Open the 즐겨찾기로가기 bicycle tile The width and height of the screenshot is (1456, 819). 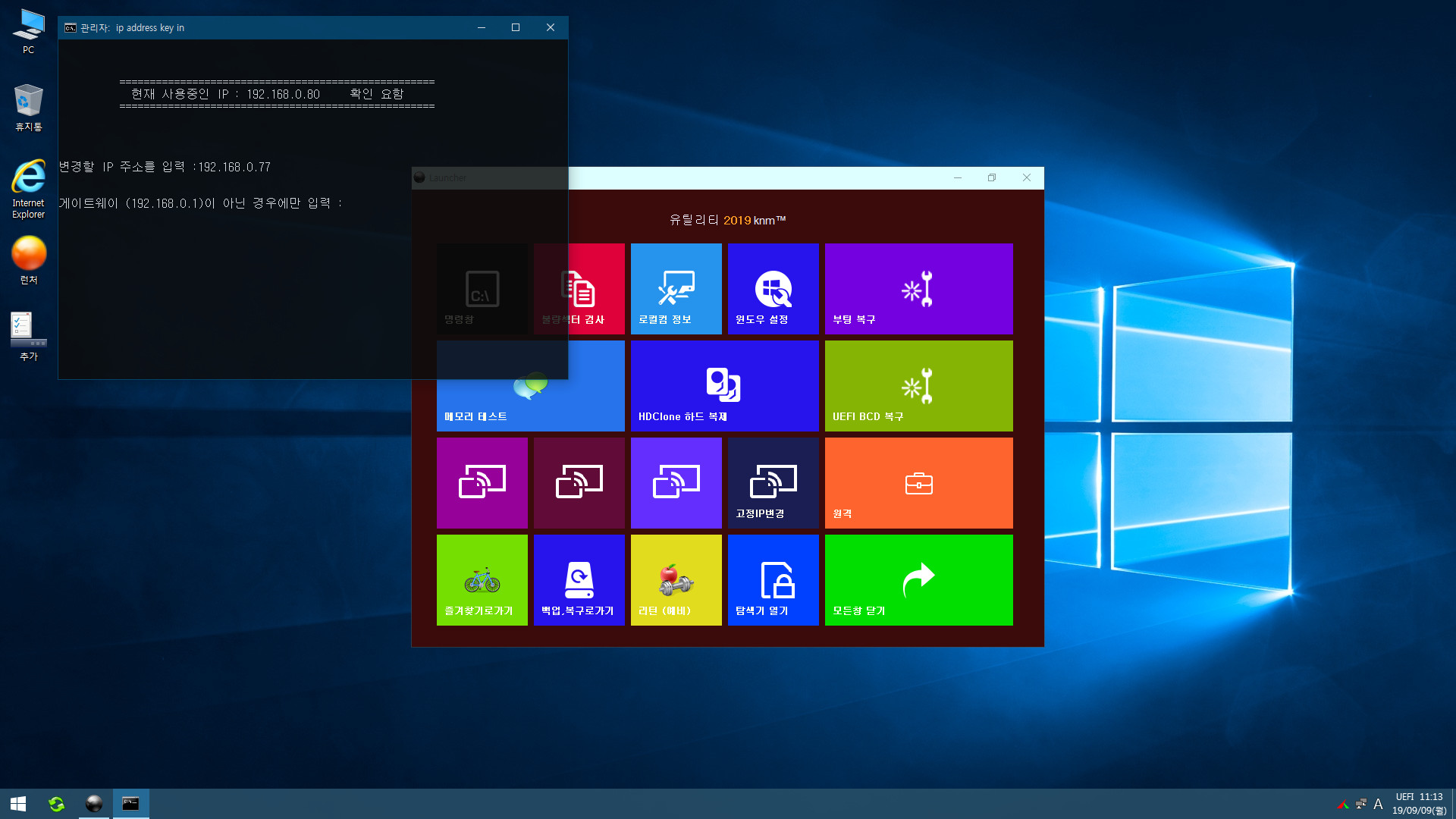coord(482,580)
